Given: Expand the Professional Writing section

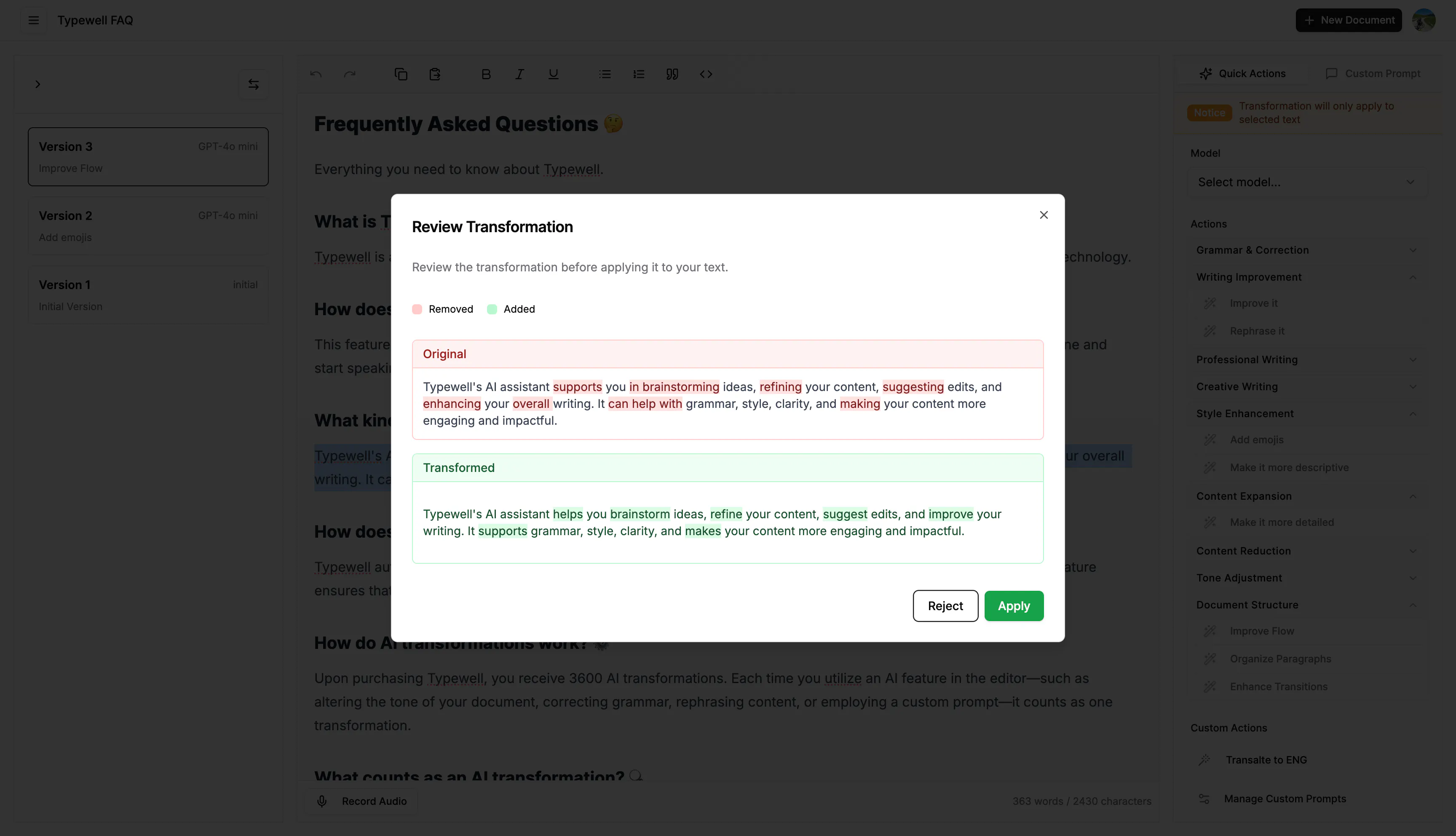Looking at the screenshot, I should pyautogui.click(x=1307, y=360).
